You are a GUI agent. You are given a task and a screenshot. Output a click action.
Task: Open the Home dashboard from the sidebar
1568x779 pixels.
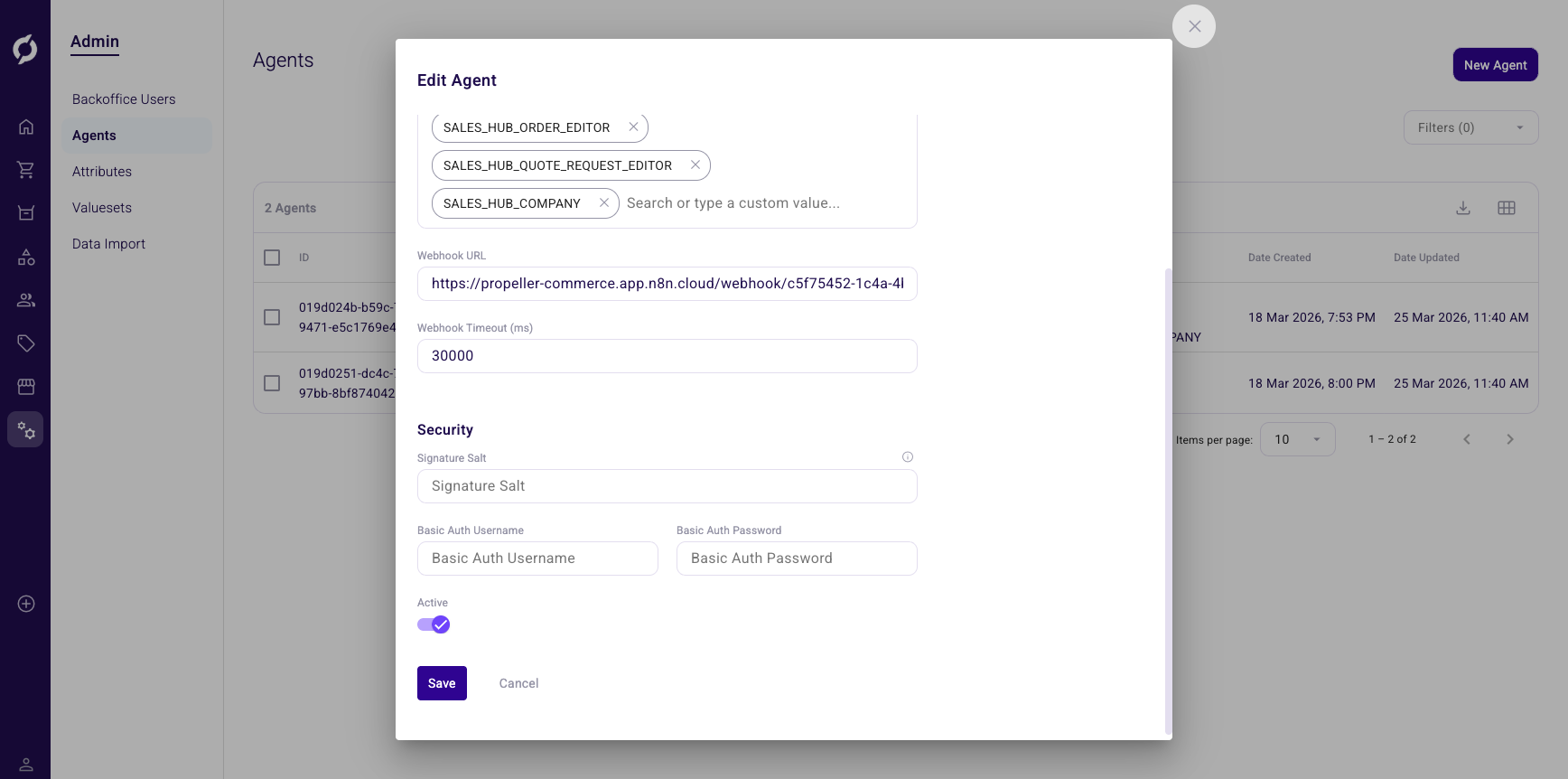pyautogui.click(x=26, y=127)
